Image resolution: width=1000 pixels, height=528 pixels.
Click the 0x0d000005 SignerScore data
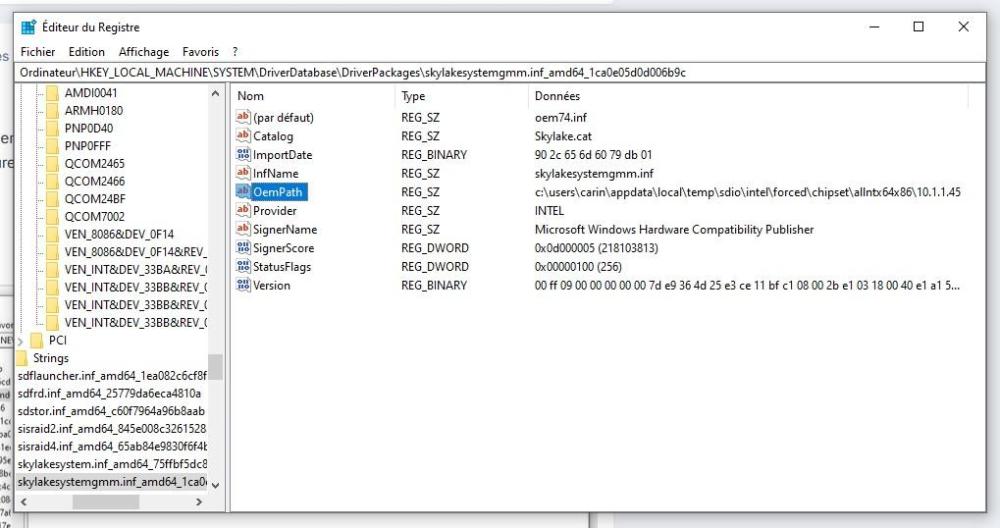click(596, 247)
